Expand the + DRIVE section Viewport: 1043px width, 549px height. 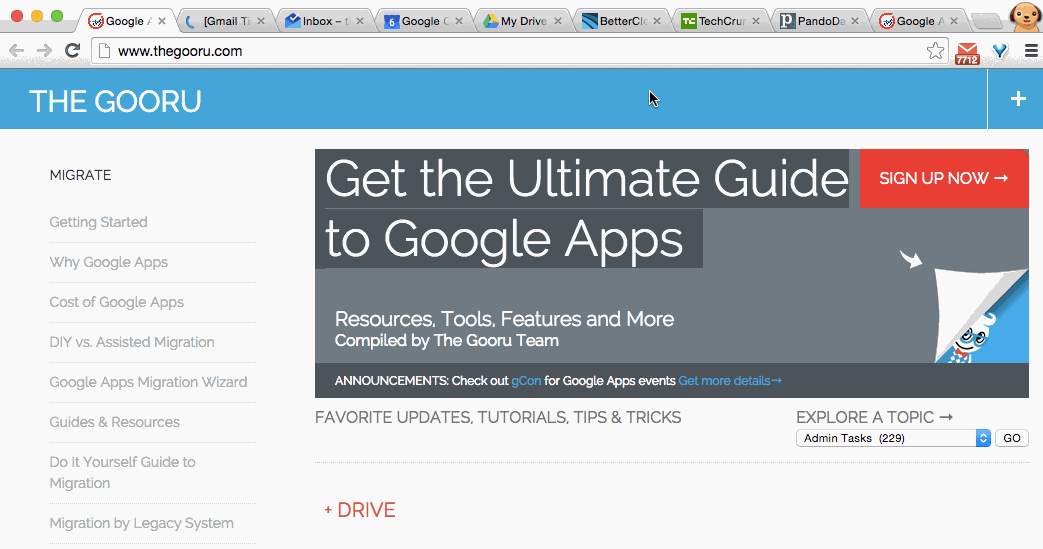click(x=360, y=510)
